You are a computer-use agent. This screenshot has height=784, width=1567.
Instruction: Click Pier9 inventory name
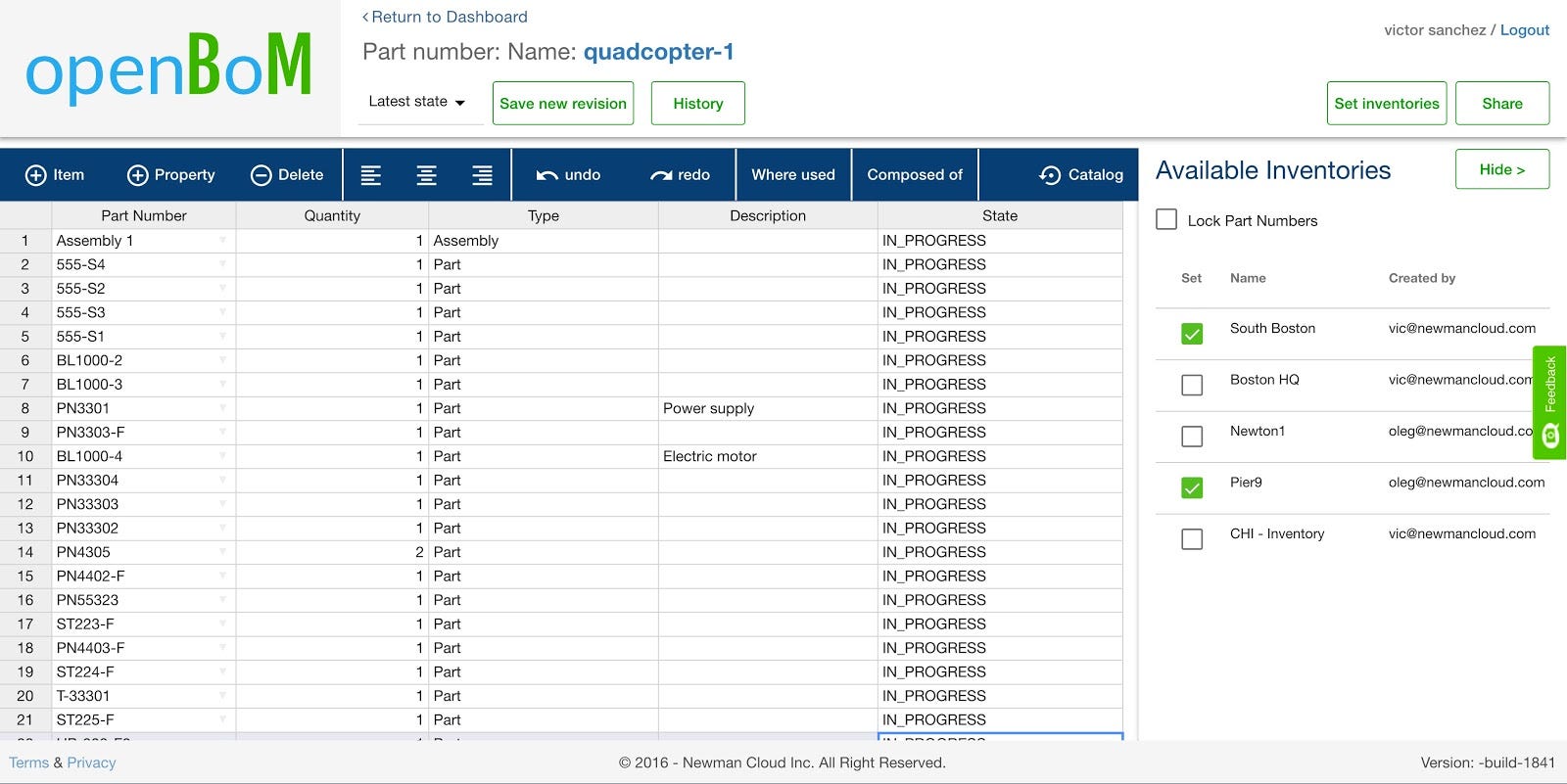(x=1246, y=482)
